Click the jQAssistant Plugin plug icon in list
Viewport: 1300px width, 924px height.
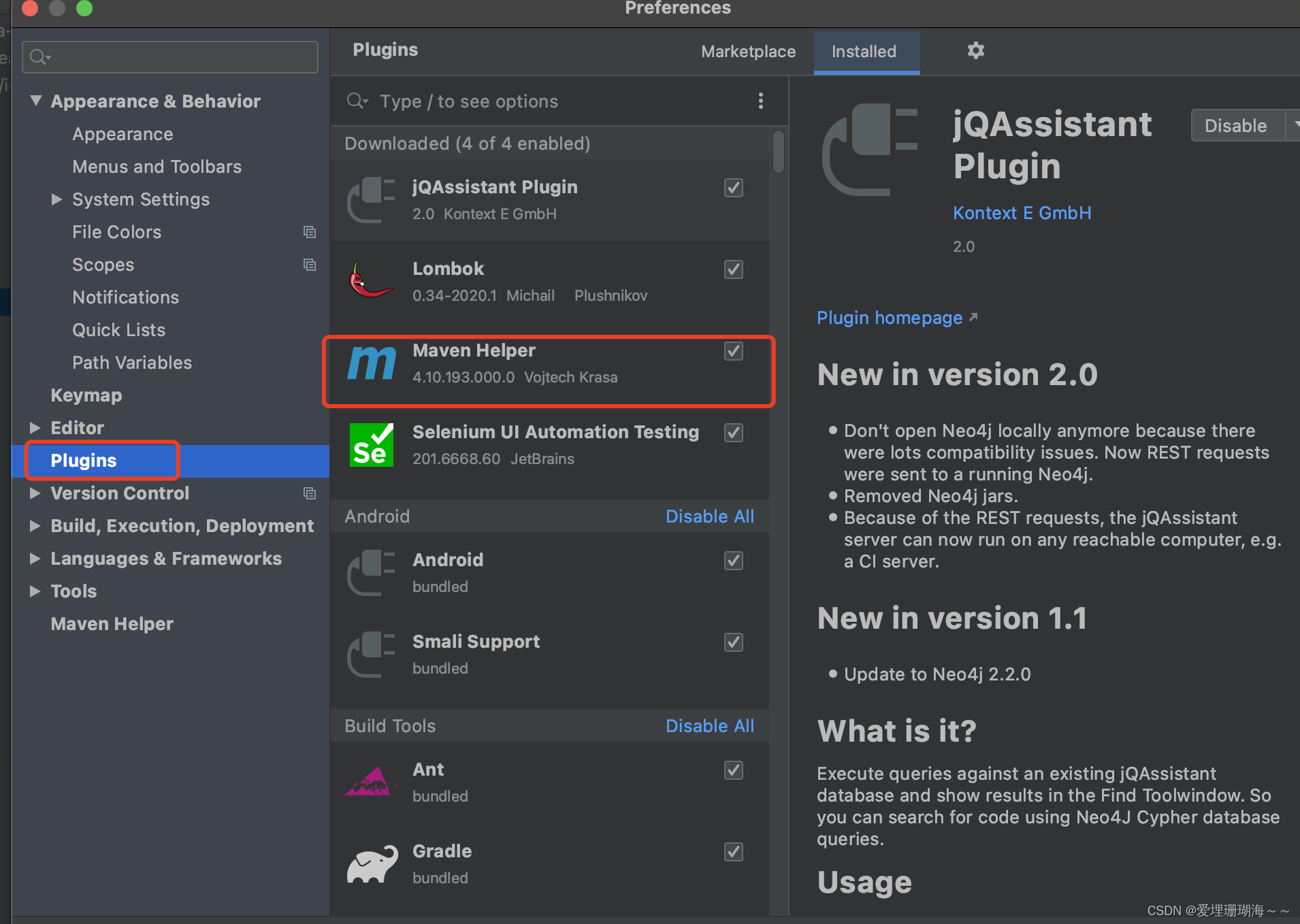click(371, 200)
